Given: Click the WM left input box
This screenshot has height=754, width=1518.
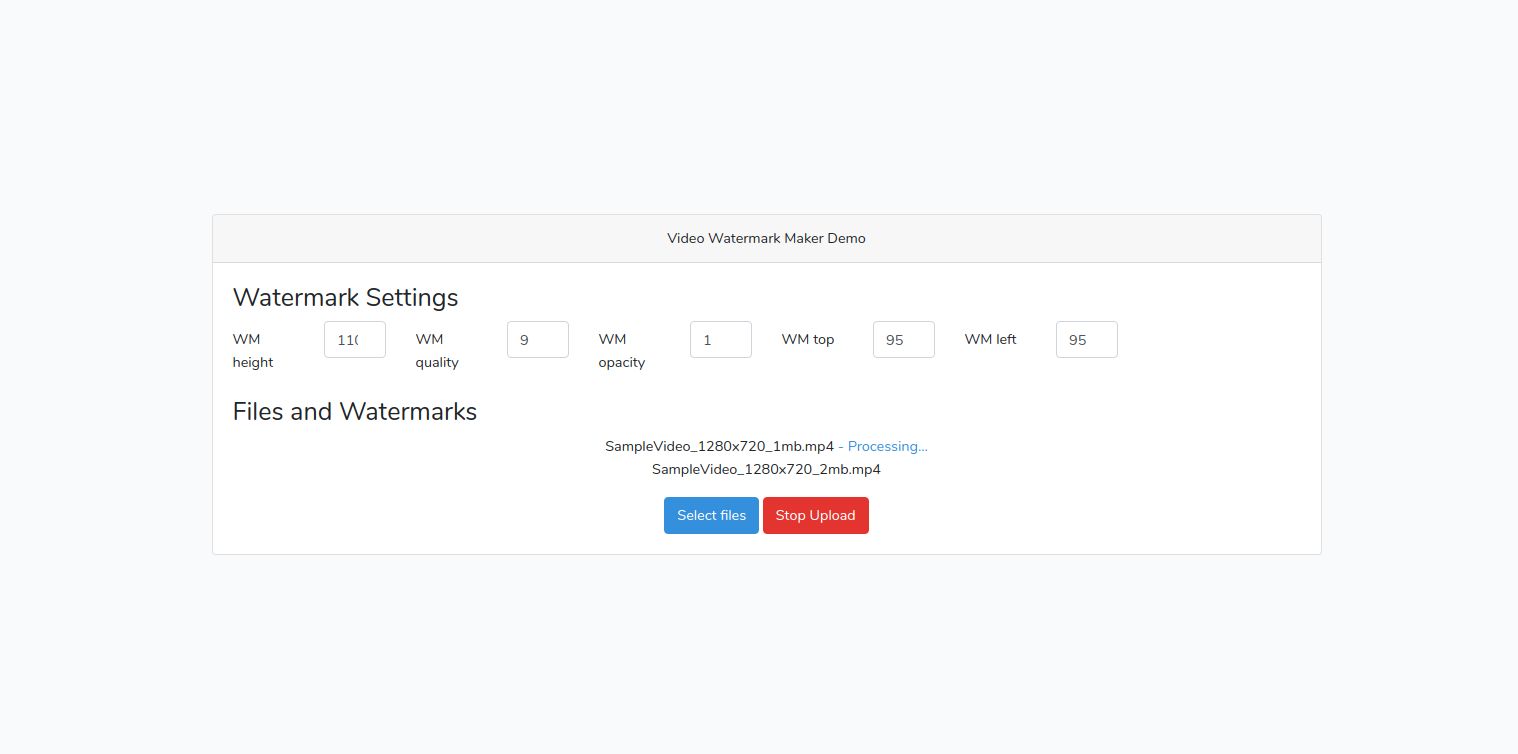Looking at the screenshot, I should click(1086, 340).
